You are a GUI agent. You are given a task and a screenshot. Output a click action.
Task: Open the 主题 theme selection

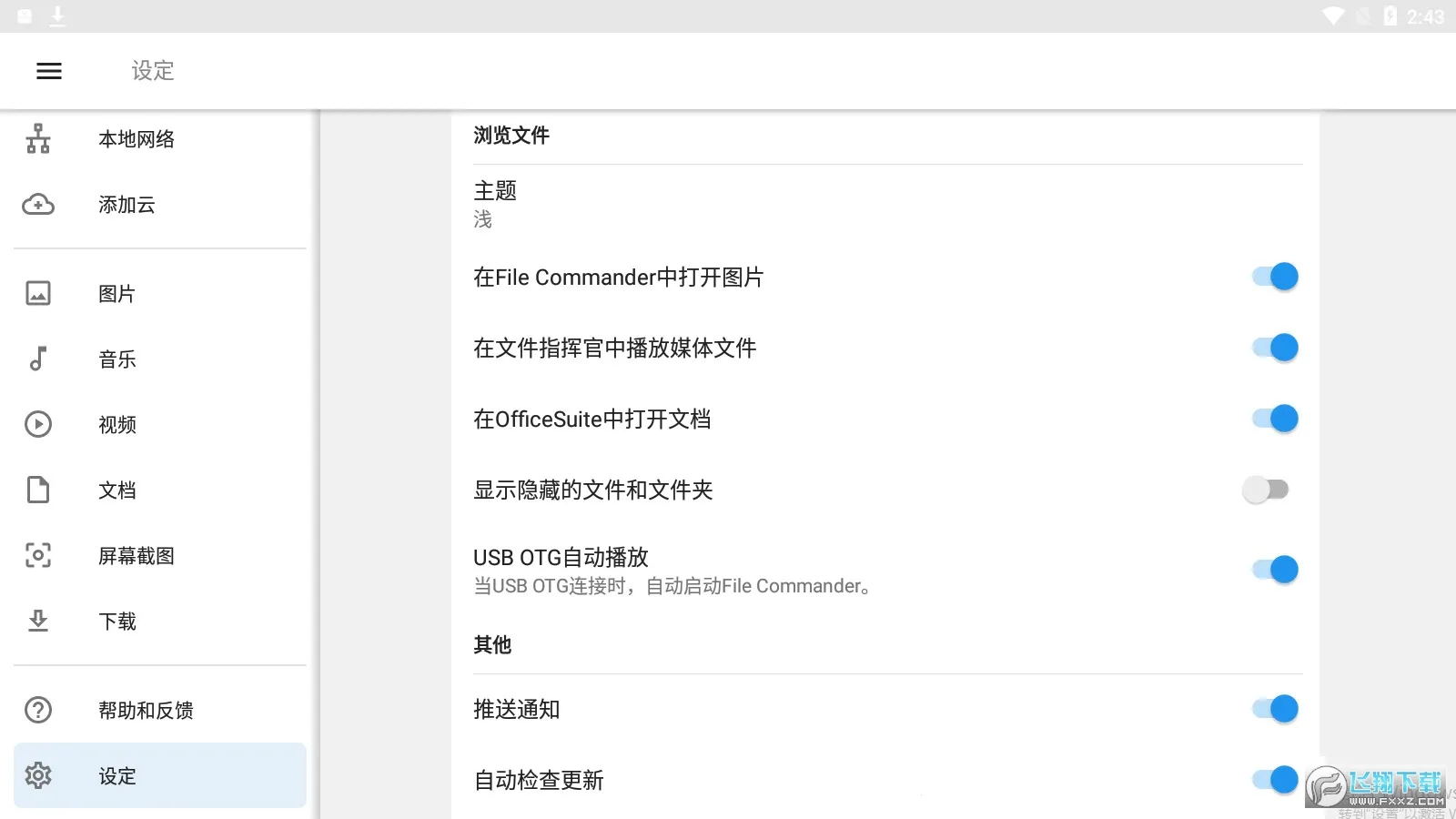pyautogui.click(x=495, y=203)
